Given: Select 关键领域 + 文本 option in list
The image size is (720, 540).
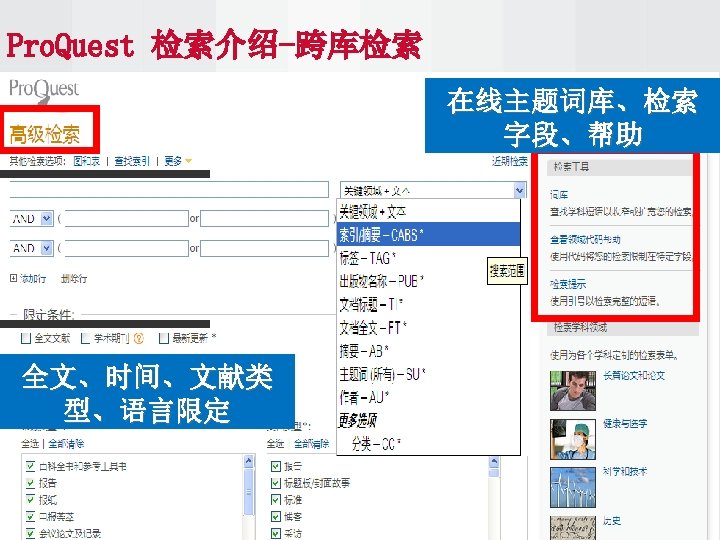Looking at the screenshot, I should (x=428, y=212).
